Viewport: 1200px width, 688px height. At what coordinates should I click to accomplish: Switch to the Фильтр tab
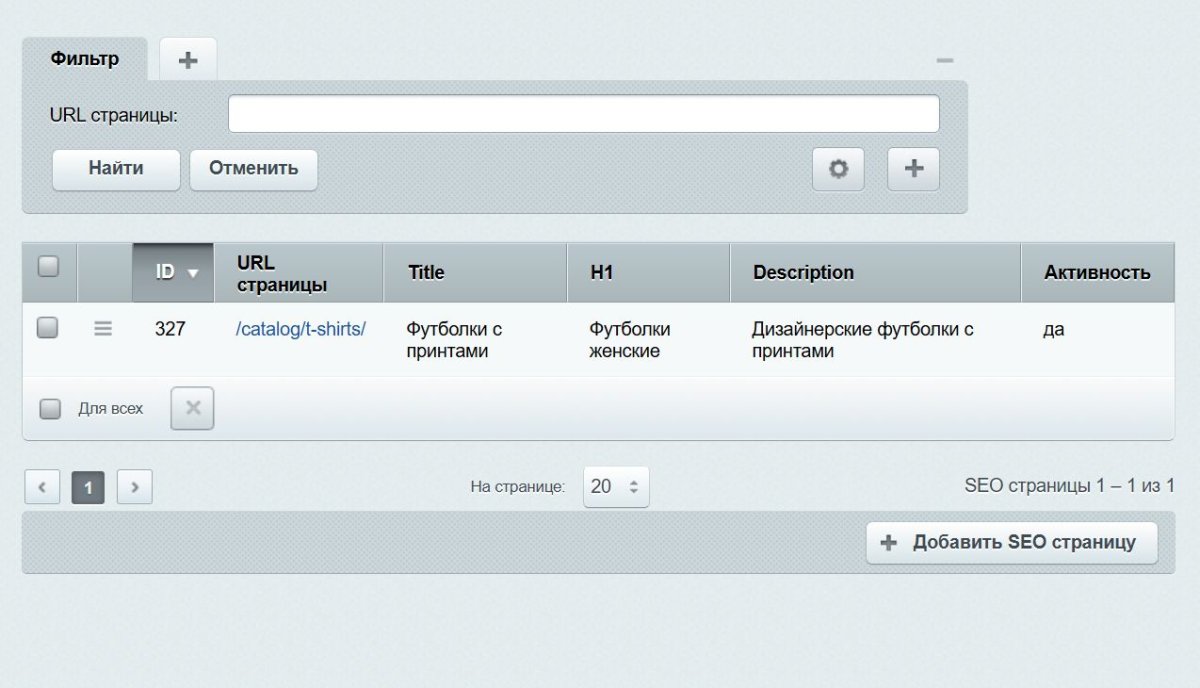[x=84, y=59]
